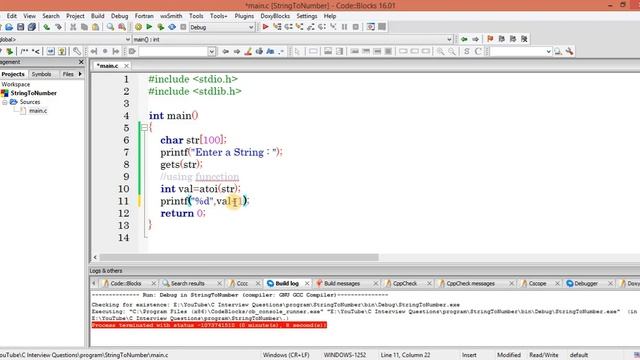Toggle comment button labeled C

coord(478,51)
